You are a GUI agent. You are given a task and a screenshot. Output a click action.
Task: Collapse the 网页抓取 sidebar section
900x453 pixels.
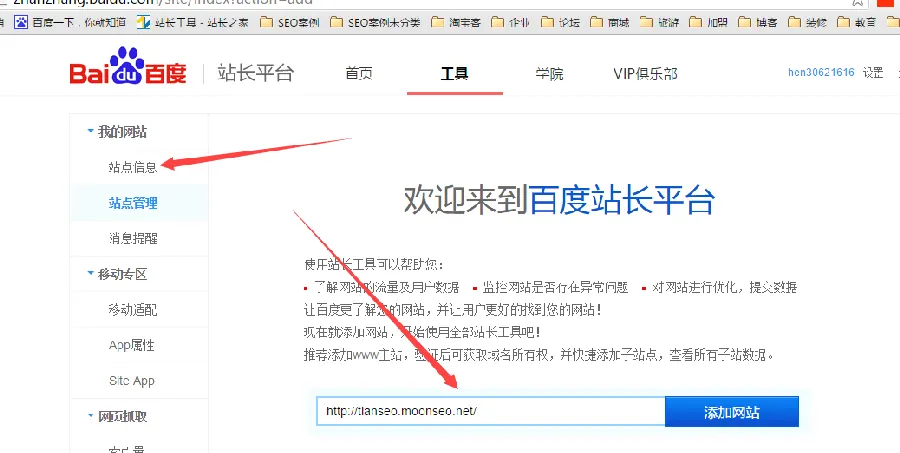(117, 417)
